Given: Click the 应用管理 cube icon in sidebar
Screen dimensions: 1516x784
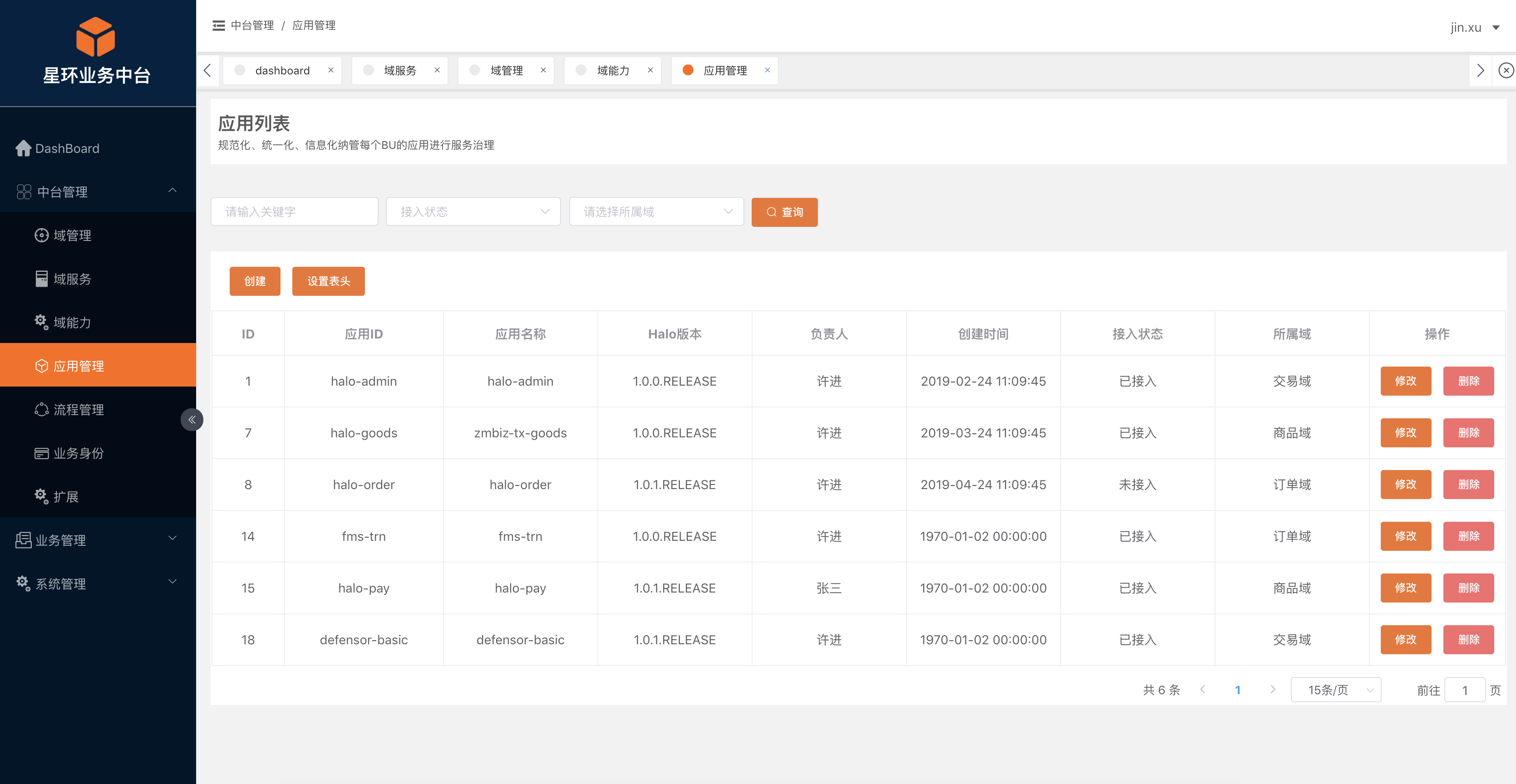Looking at the screenshot, I should (41, 366).
